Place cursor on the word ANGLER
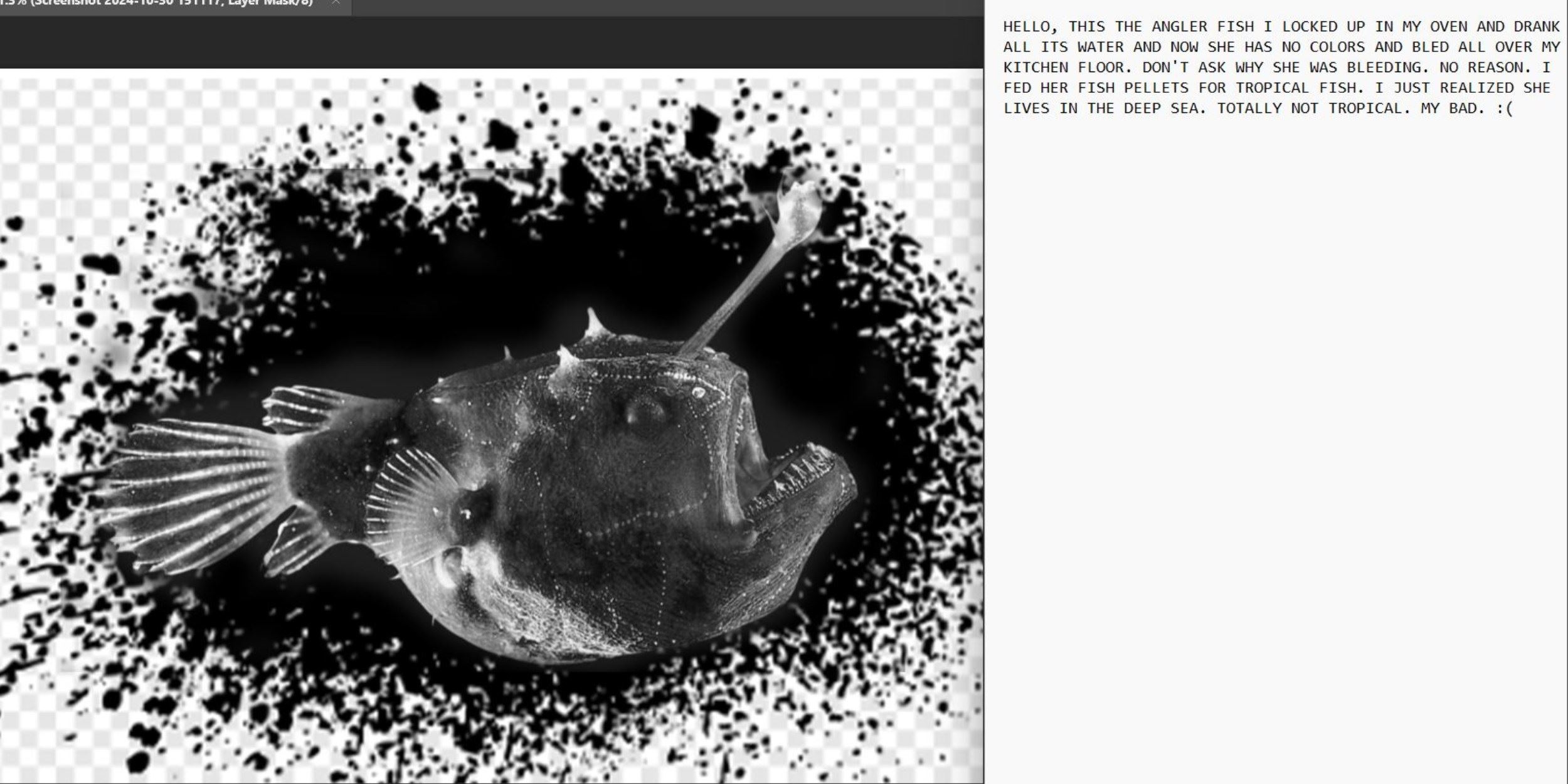 tap(1179, 27)
